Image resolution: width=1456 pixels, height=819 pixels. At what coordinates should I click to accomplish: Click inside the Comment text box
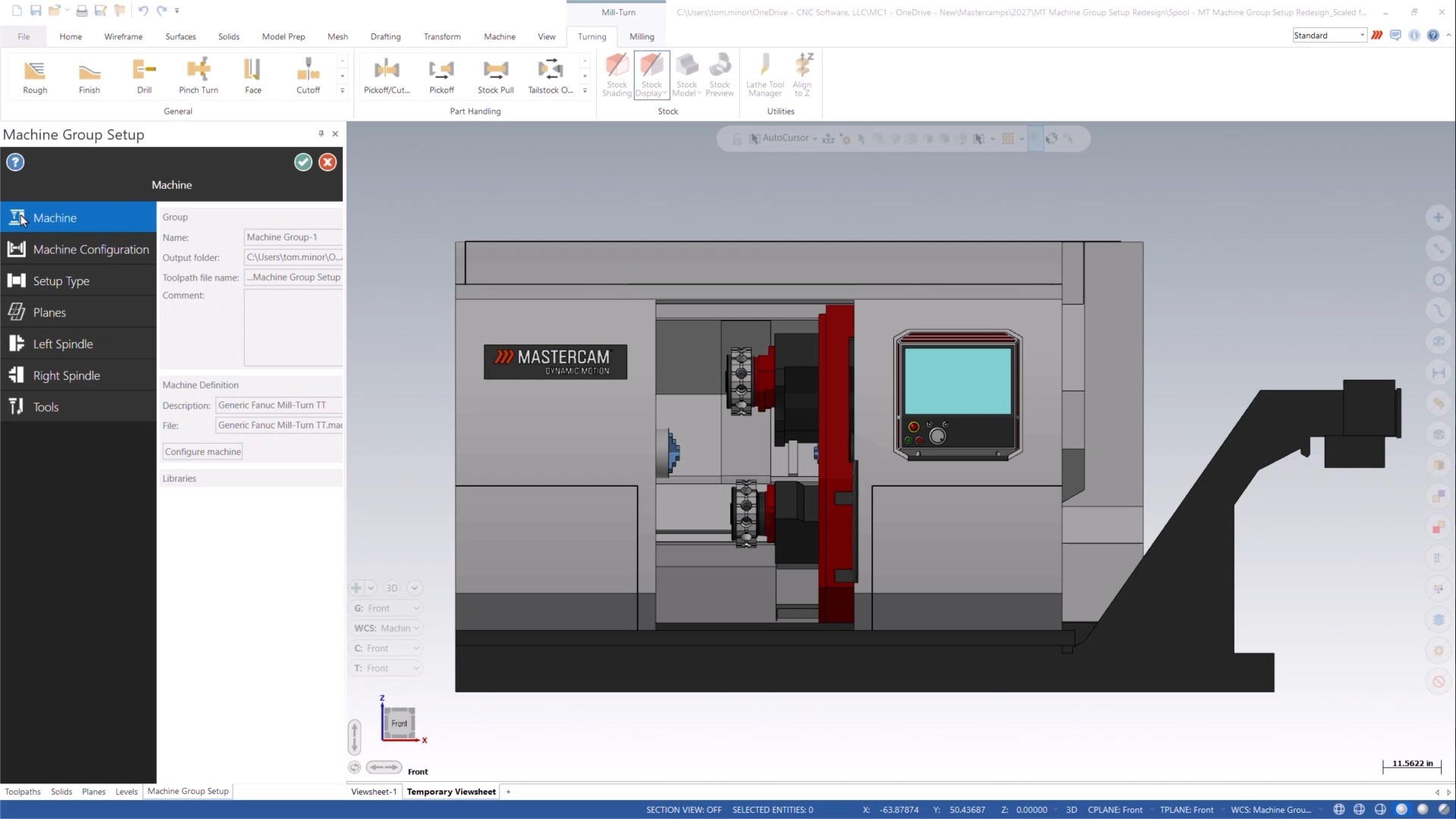point(293,328)
